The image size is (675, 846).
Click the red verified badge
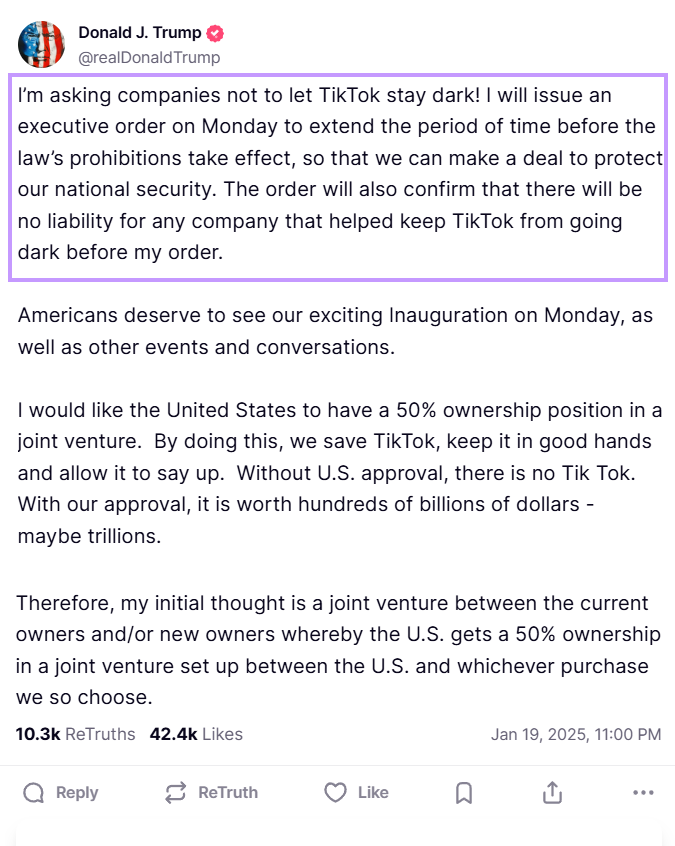click(215, 33)
